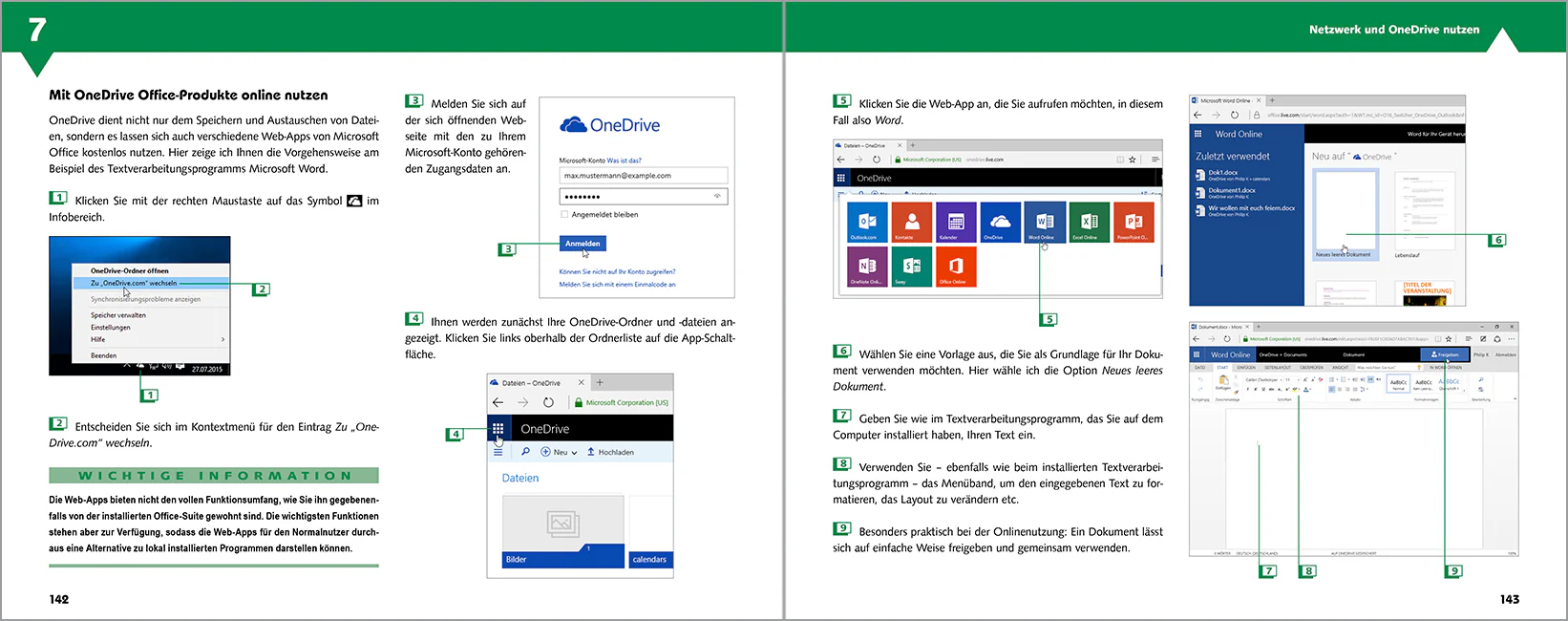Open the Was ist das? link

(x=625, y=161)
